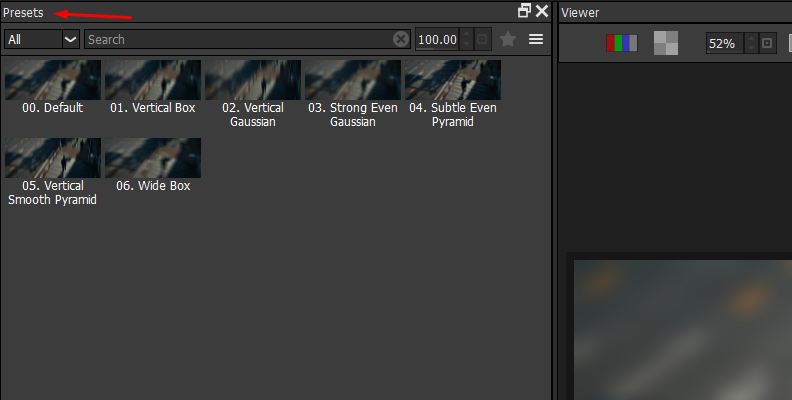Undock the Presets panel
The width and height of the screenshot is (792, 400).
click(525, 11)
